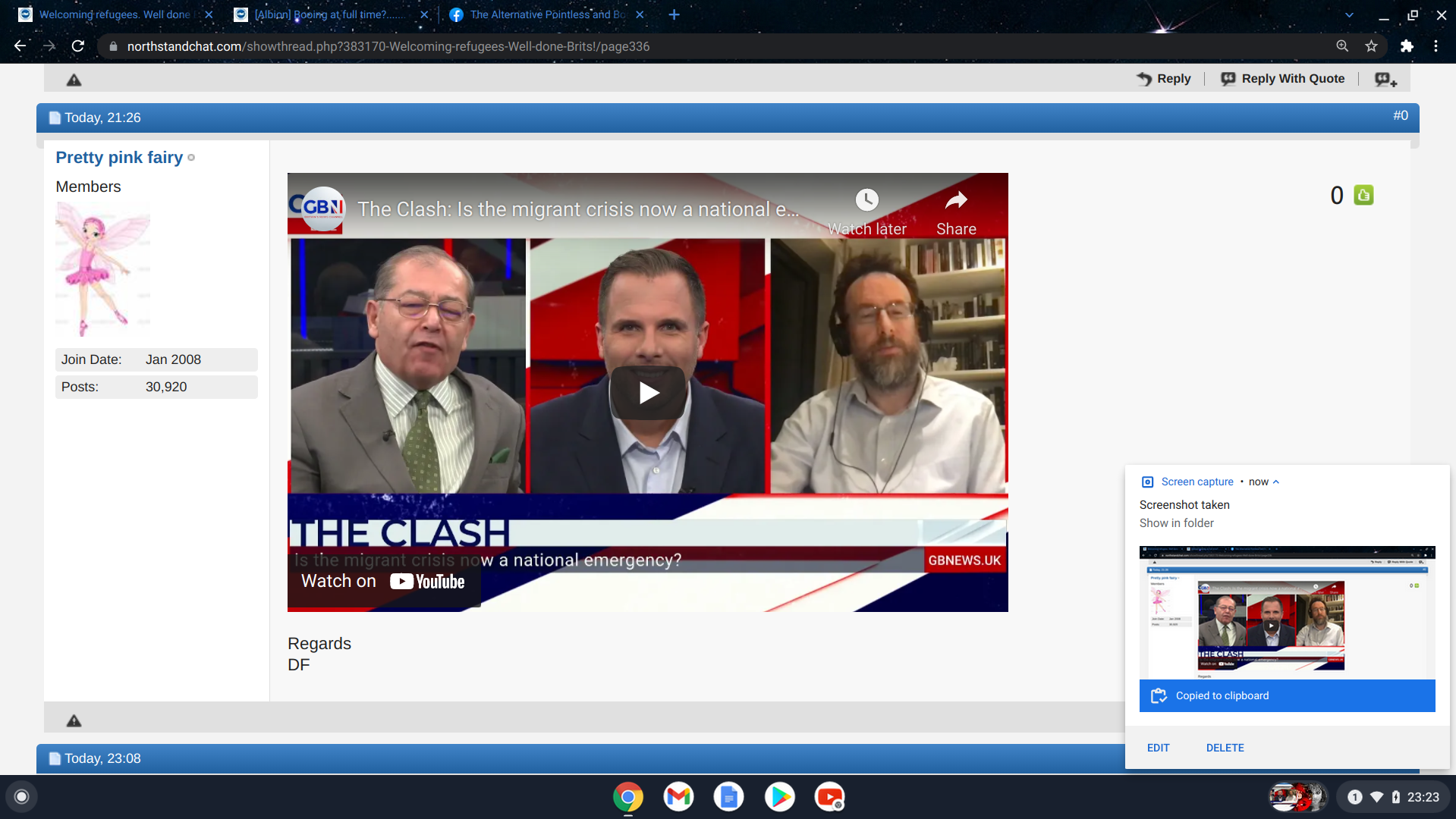Screen dimensions: 1456x819
Task: Click the Join Date Jan 2008 row
Action: (156, 359)
